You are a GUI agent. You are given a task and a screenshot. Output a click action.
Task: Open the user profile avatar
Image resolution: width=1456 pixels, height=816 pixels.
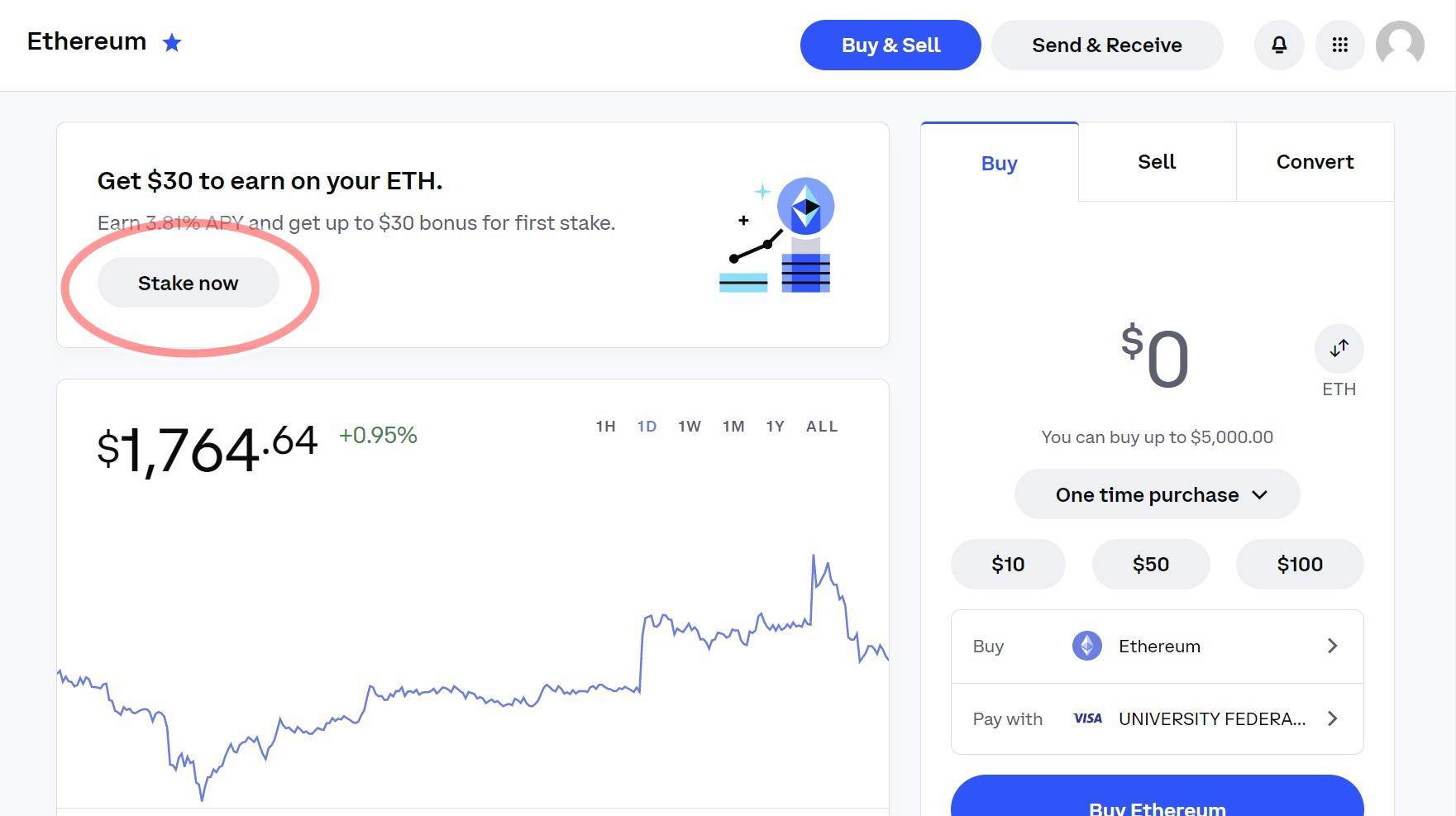click(x=1400, y=45)
